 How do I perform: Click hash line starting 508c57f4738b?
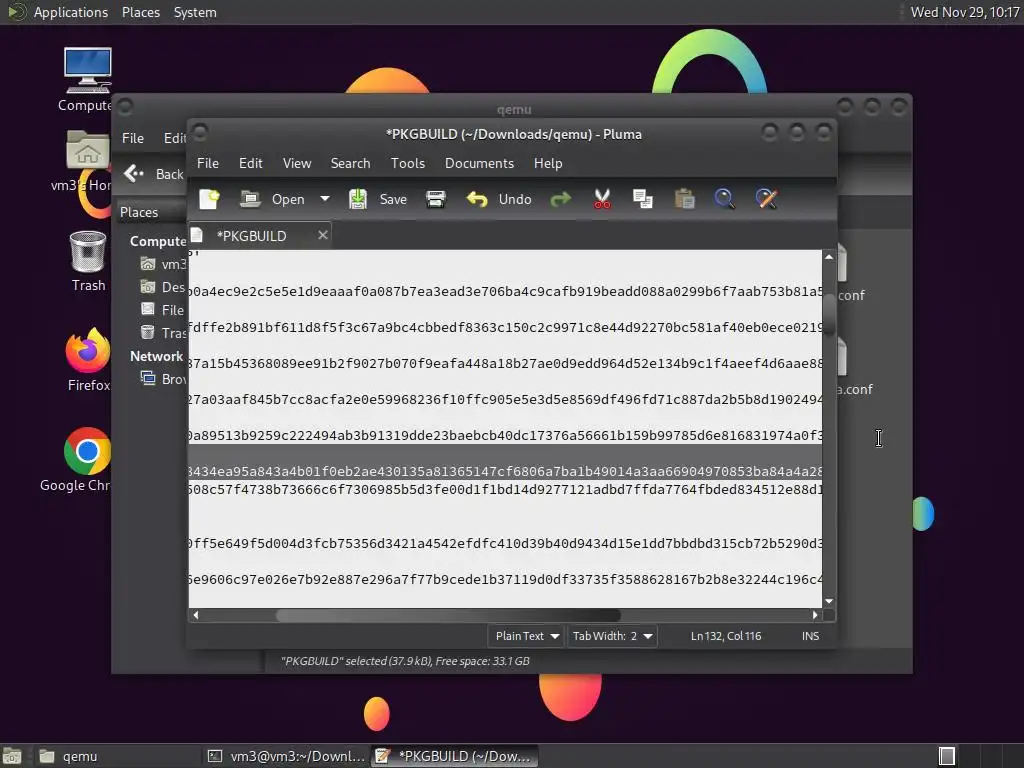pyautogui.click(x=505, y=490)
